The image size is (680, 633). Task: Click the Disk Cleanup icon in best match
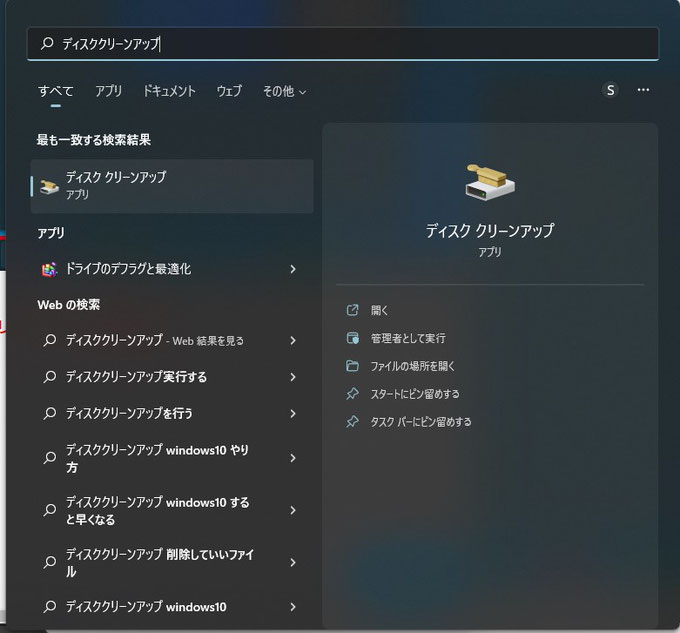[x=49, y=186]
